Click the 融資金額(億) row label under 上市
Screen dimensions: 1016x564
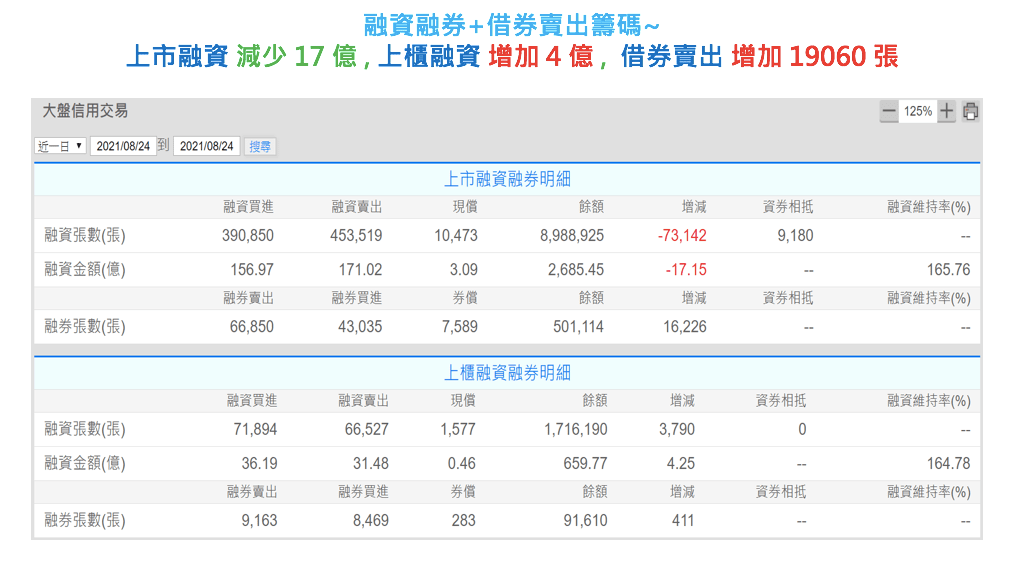click(x=85, y=270)
